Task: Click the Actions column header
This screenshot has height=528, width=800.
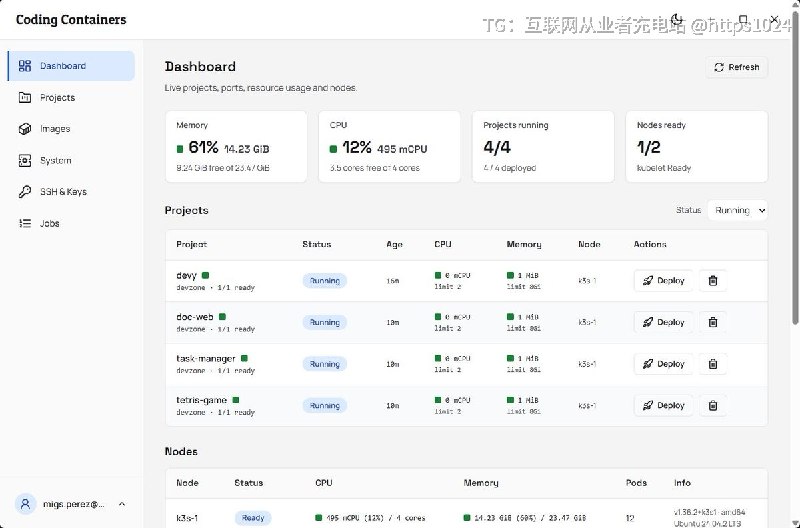Action: 650,244
